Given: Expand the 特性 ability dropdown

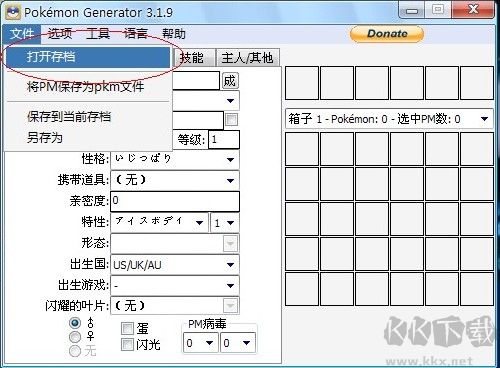Looking at the screenshot, I should (199, 223).
